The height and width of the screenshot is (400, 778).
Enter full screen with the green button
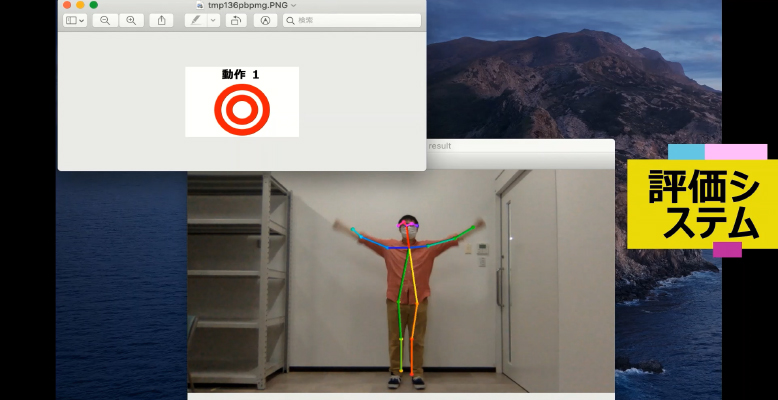[x=93, y=5]
